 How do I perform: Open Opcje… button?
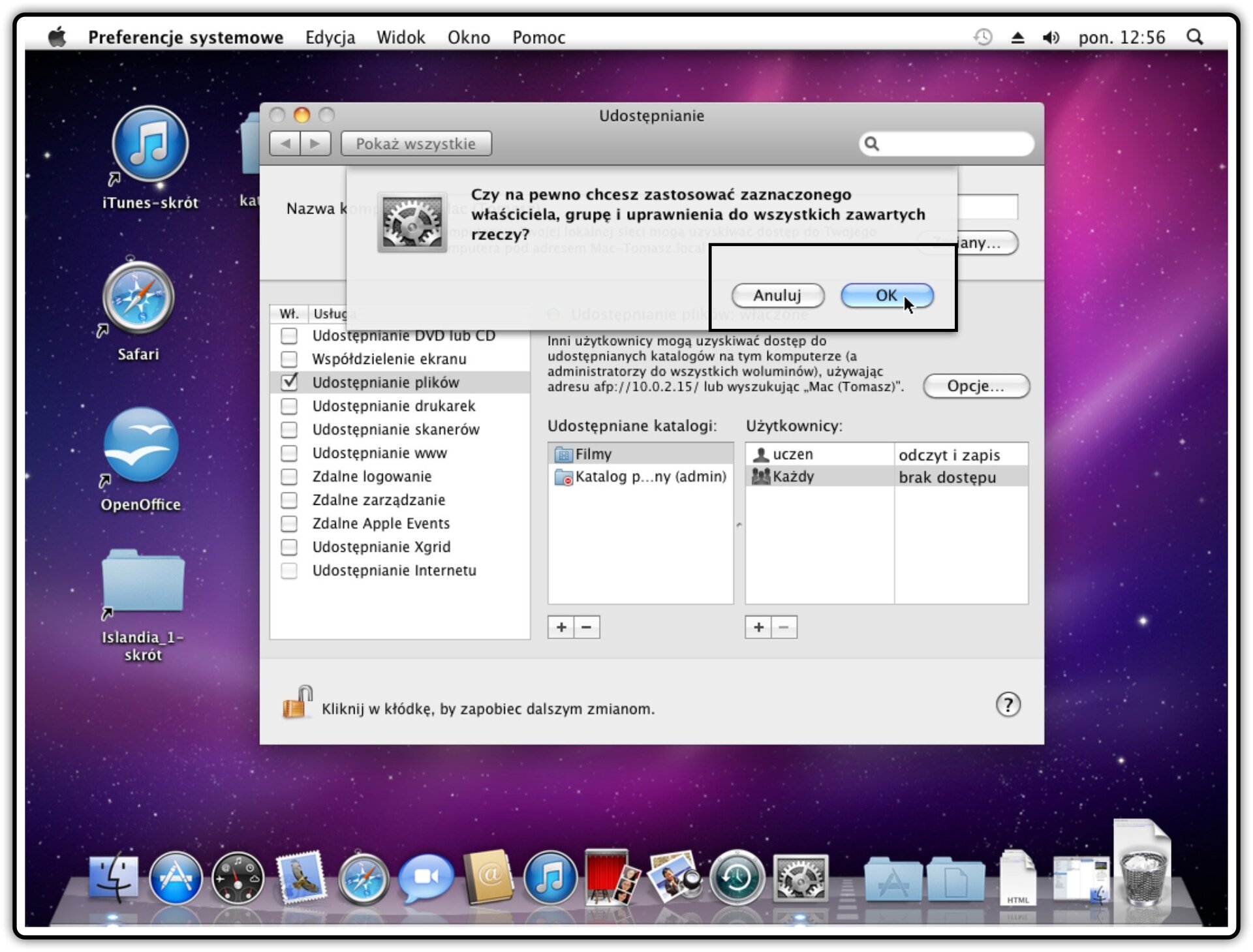tap(976, 386)
